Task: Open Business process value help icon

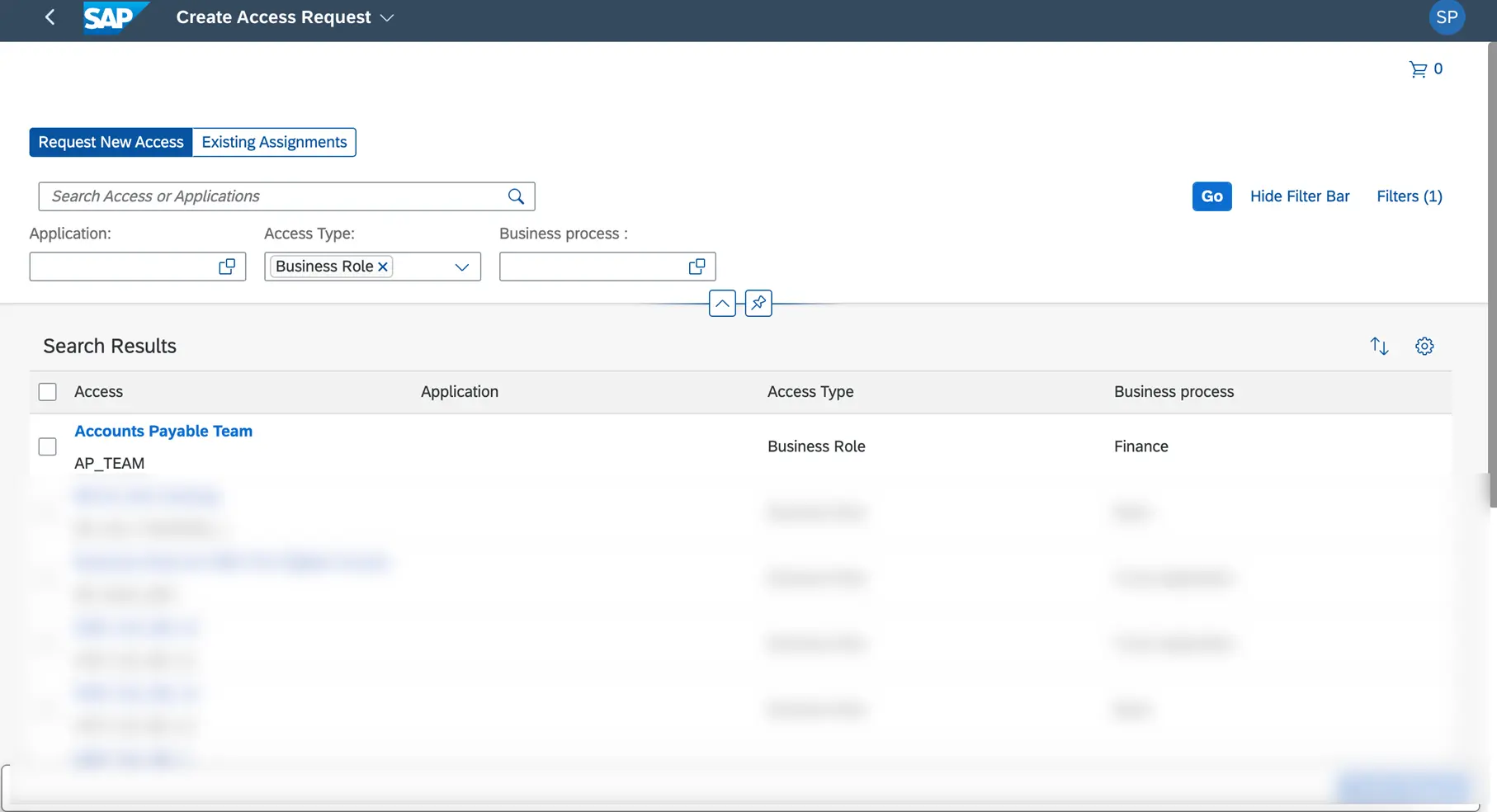Action: click(x=697, y=267)
